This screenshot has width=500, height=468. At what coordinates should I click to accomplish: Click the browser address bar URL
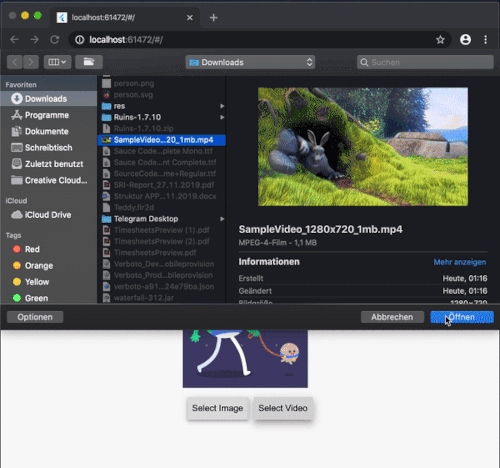click(126, 40)
